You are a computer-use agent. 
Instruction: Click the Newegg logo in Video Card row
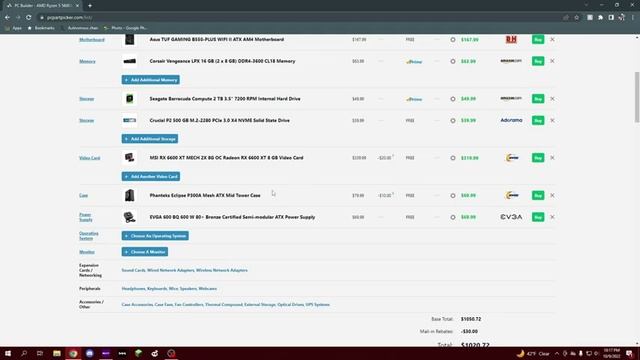click(x=512, y=158)
